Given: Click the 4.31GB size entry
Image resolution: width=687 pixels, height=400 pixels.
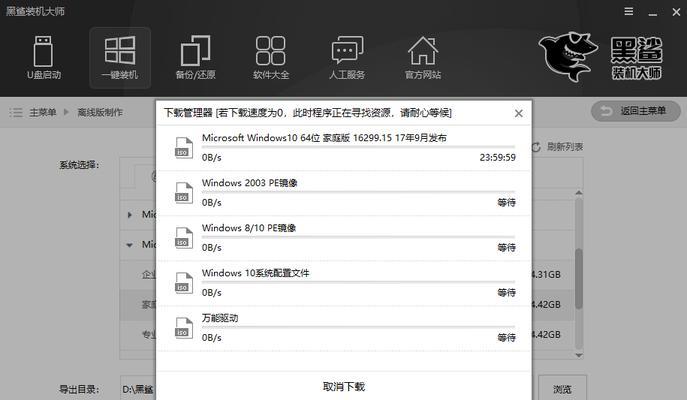Looking at the screenshot, I should point(546,275).
